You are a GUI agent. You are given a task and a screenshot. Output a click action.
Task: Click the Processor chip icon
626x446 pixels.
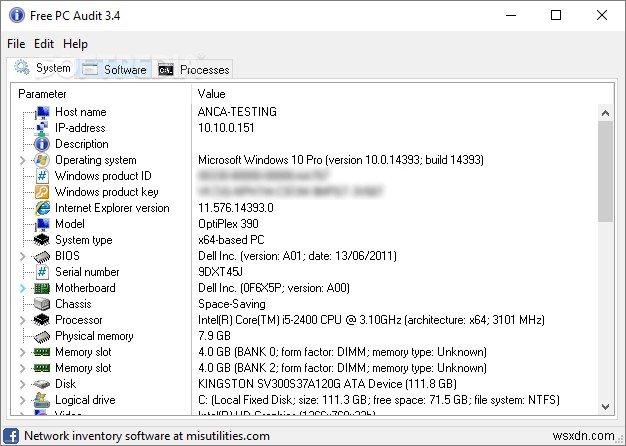[42, 320]
